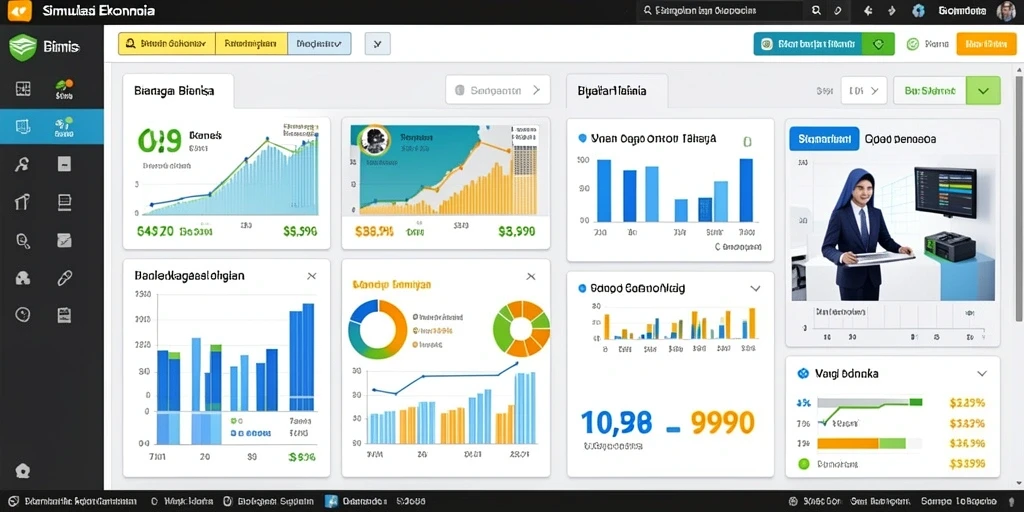Expand the green dropdown arrow next to Bu Skinnd
This screenshot has width=1024, height=512.
click(983, 90)
